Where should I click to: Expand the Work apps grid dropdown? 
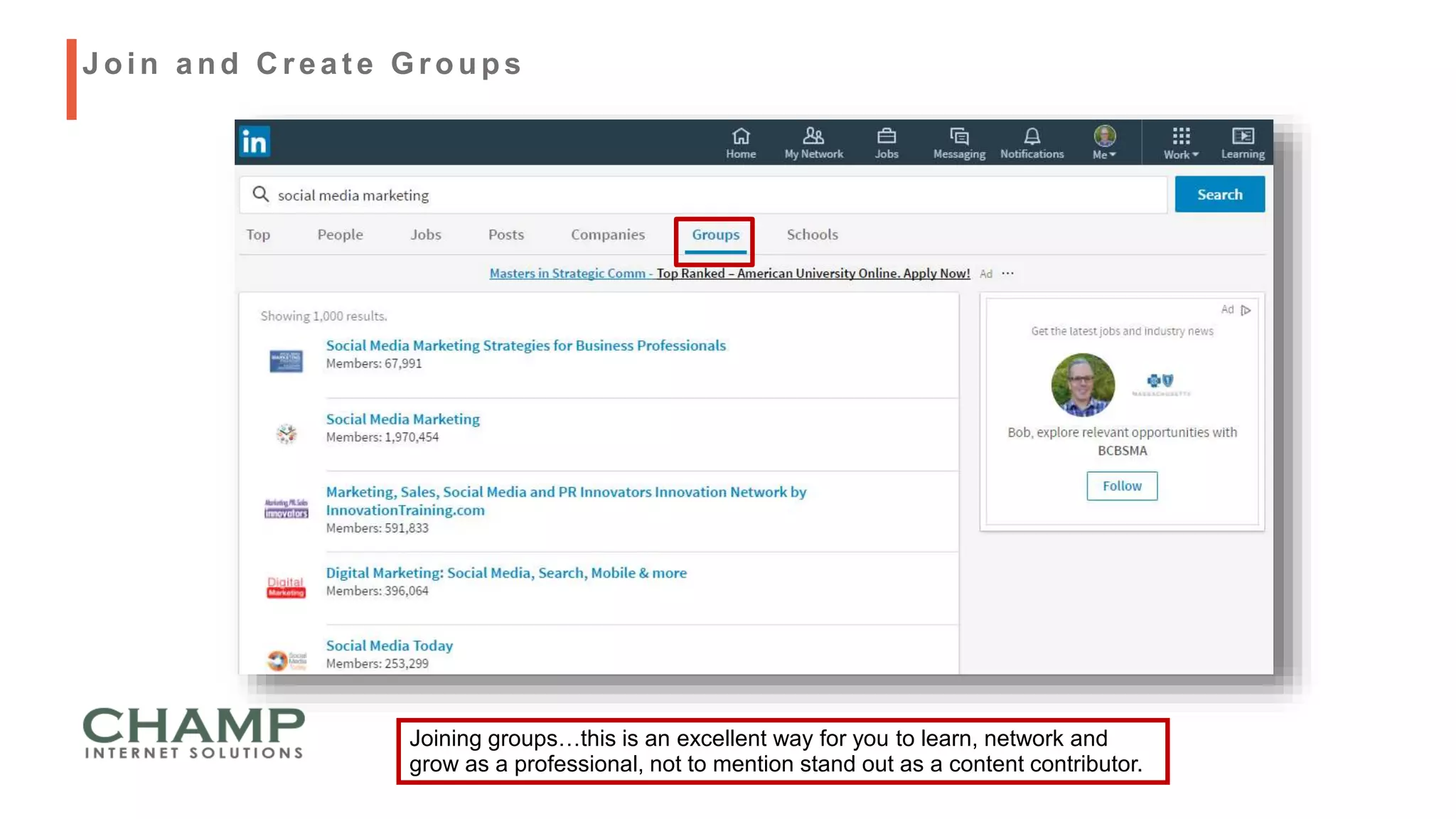pos(1181,143)
